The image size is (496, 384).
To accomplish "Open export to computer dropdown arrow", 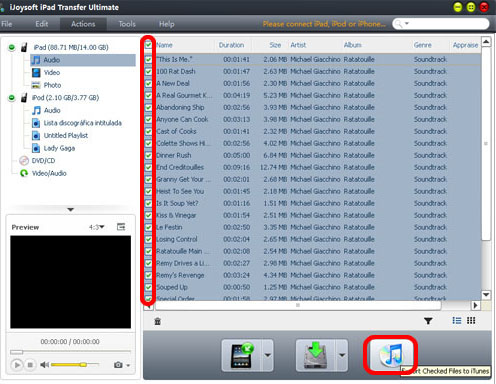I will pos(342,355).
